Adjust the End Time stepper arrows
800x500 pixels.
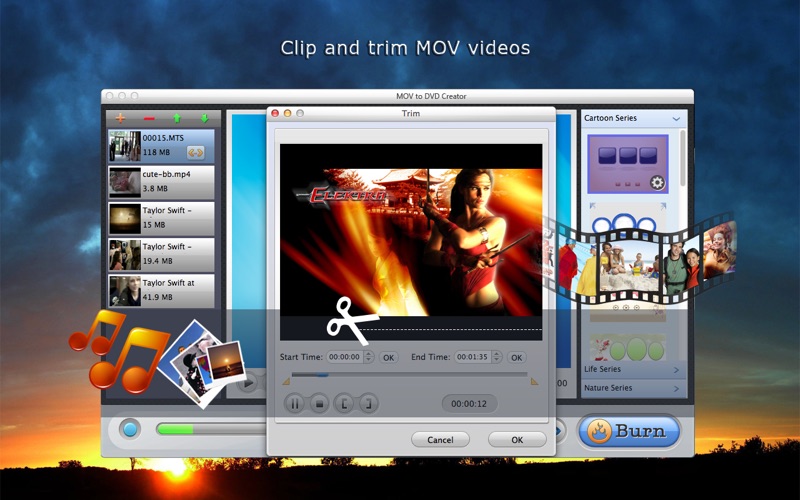pyautogui.click(x=497, y=357)
